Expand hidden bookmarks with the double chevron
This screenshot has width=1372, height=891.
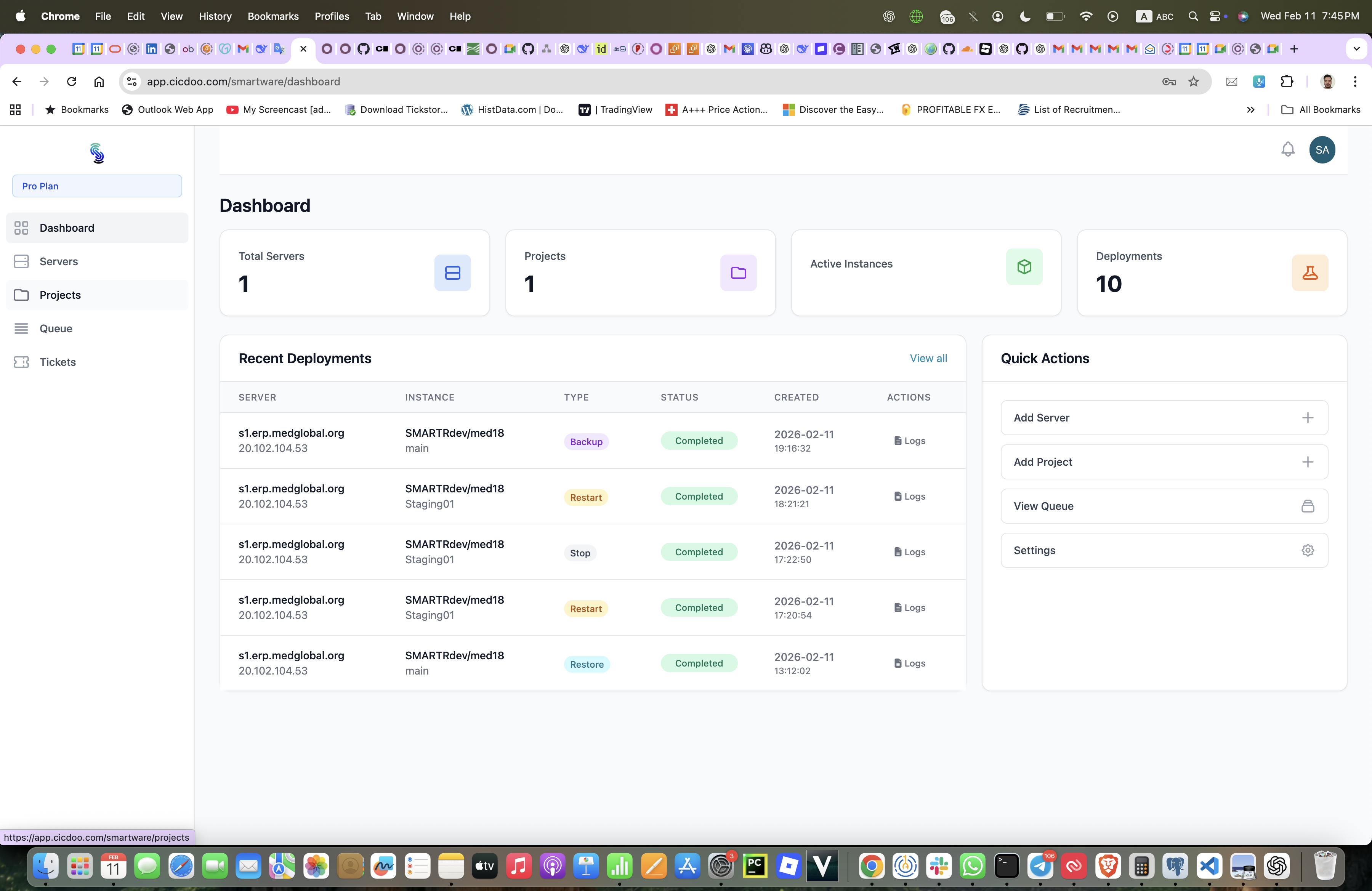(x=1250, y=109)
